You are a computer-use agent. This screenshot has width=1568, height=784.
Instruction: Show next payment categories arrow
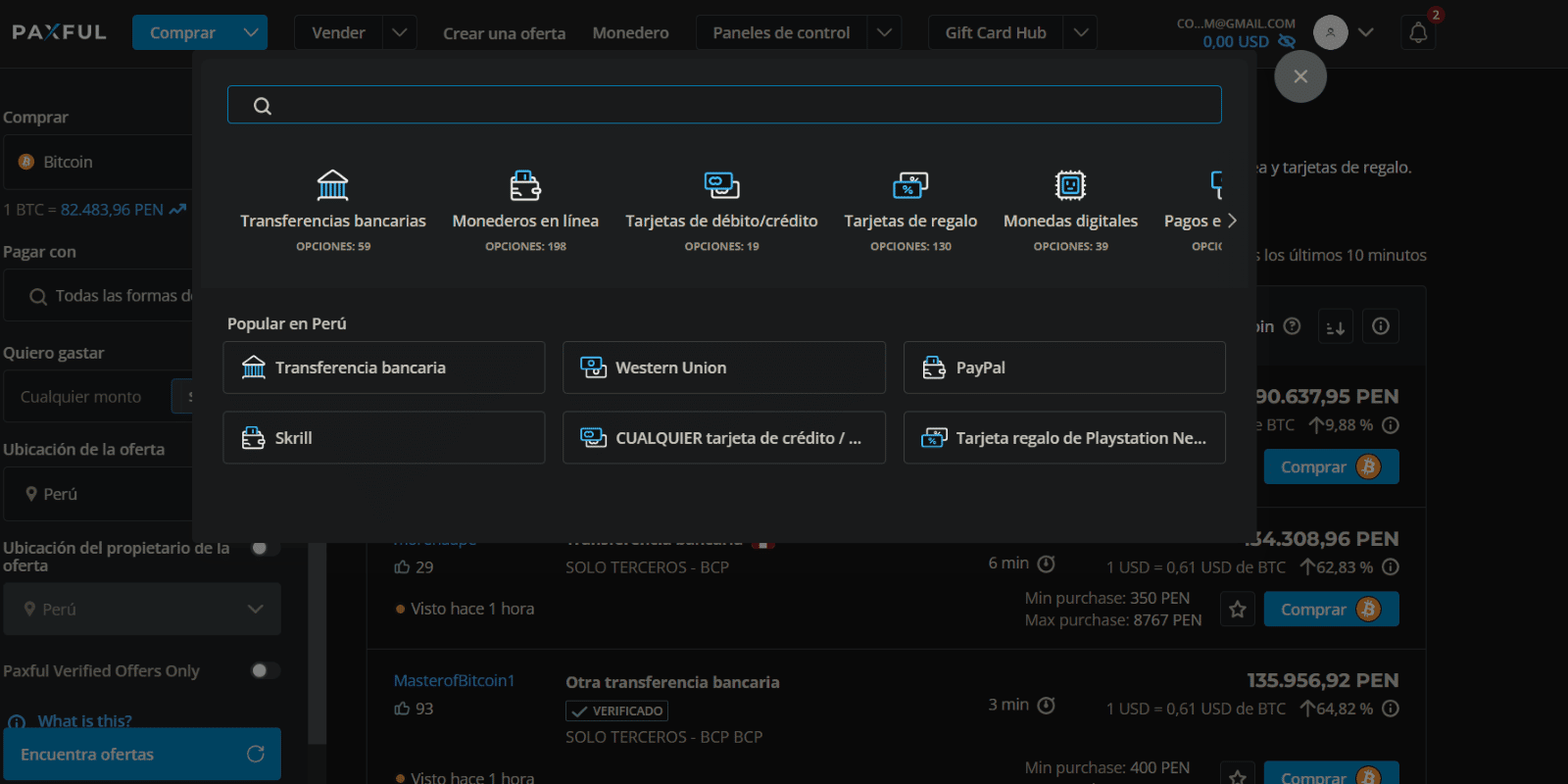click(1232, 220)
